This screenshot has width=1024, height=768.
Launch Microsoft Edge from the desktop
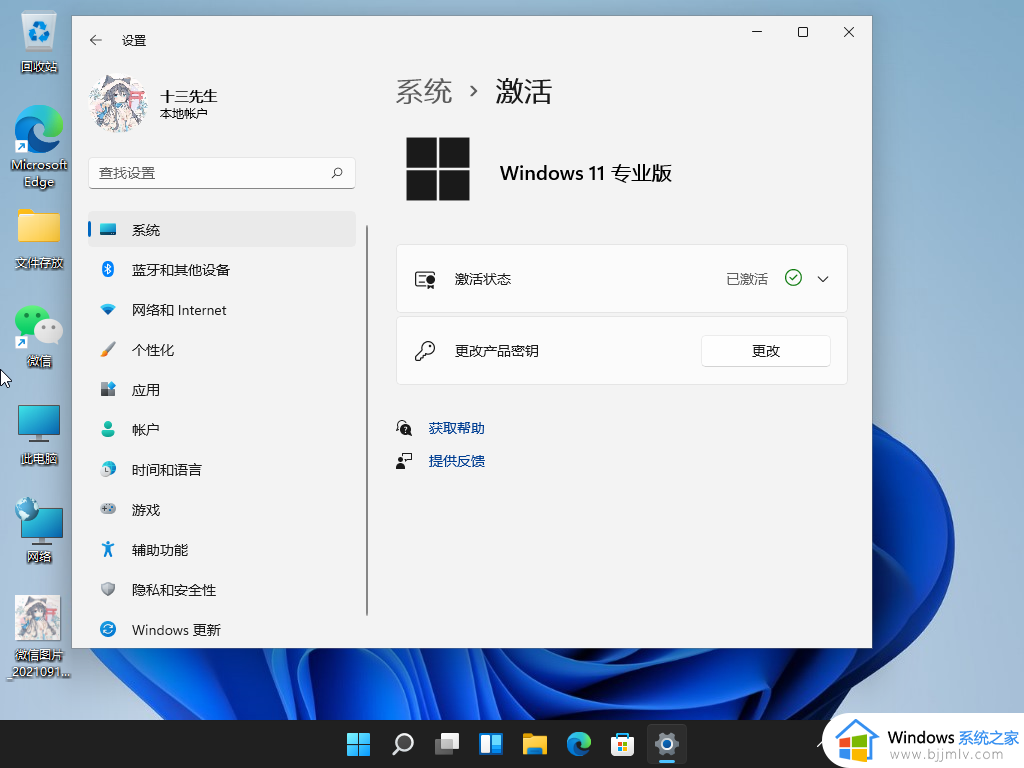[39, 146]
